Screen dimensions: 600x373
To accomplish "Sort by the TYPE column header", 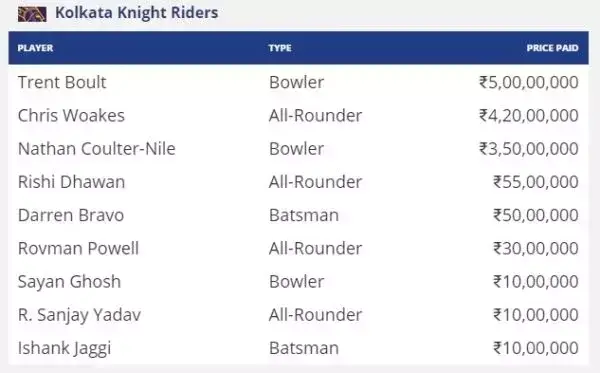I will [x=280, y=48].
